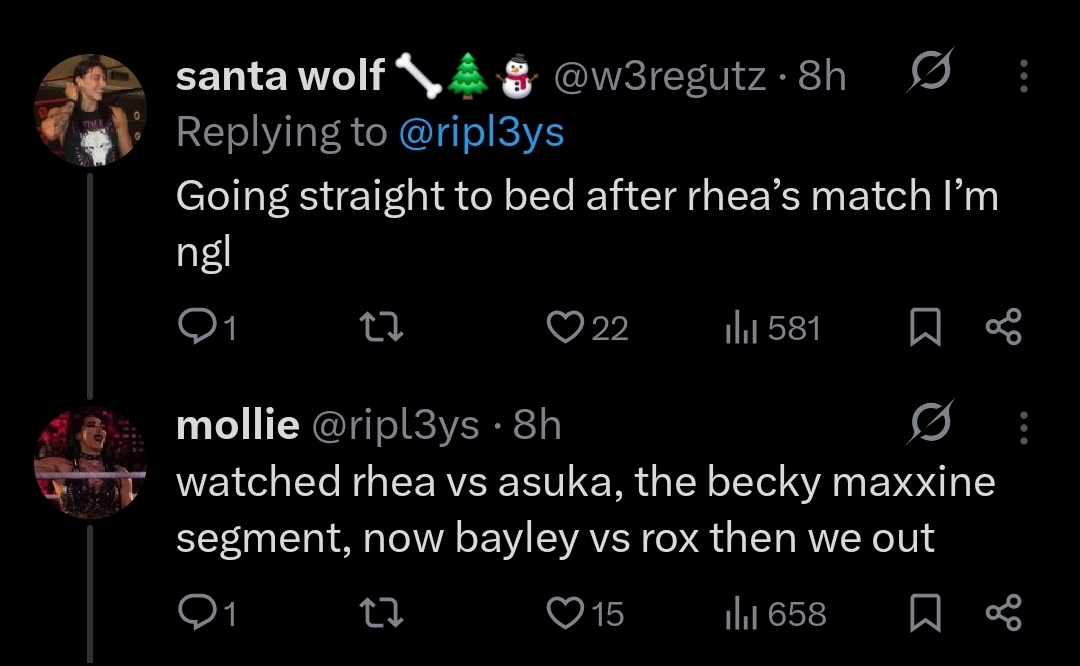View analytics on mollie's tweet
This screenshot has height=666, width=1080.
click(738, 613)
